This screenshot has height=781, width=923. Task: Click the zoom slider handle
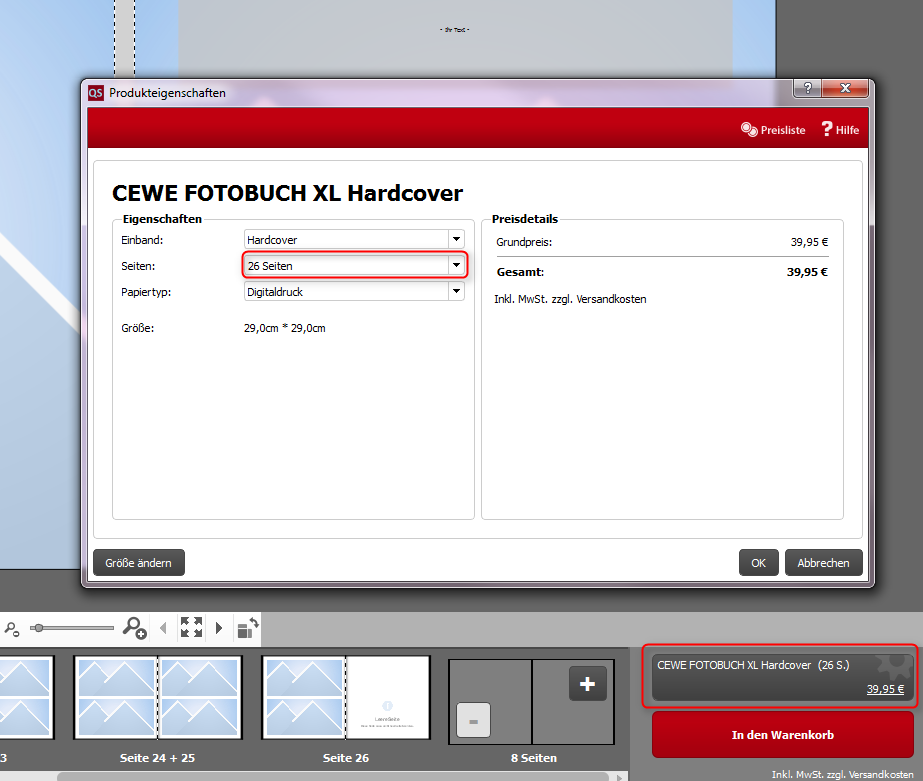[38, 628]
